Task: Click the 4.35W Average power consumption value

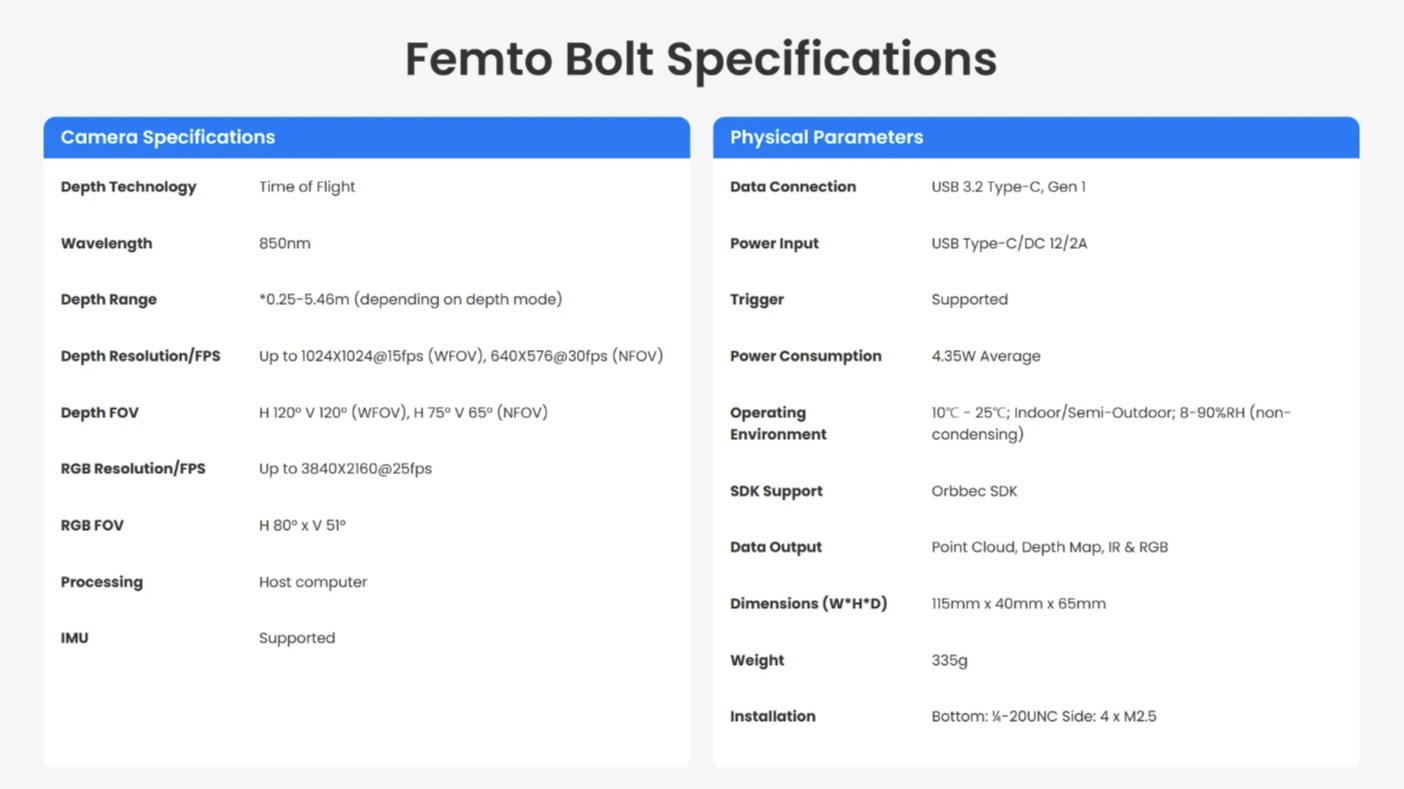Action: pos(985,356)
